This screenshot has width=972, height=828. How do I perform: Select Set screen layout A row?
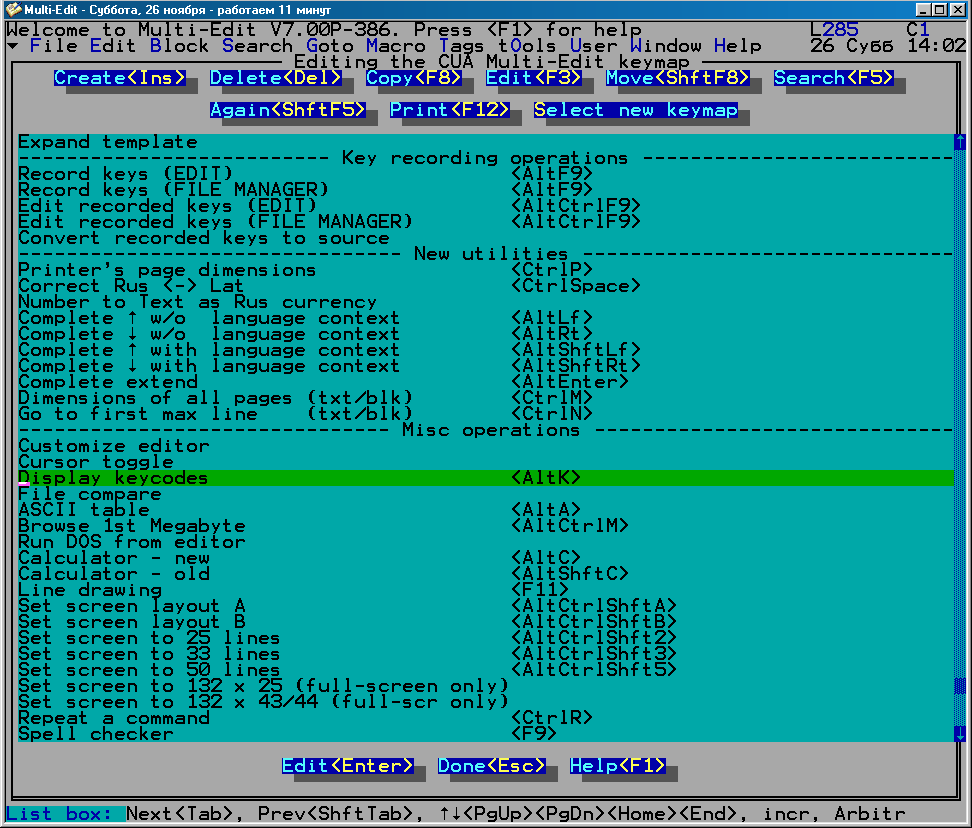pos(486,606)
